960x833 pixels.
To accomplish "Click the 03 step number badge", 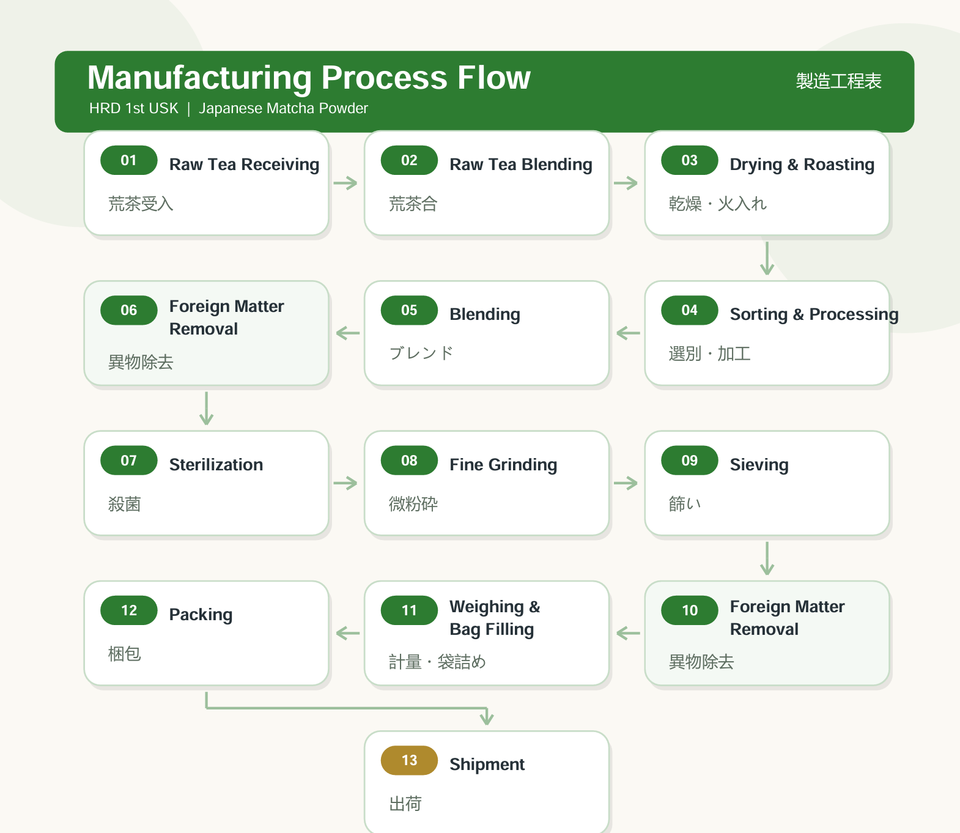I will coord(689,160).
